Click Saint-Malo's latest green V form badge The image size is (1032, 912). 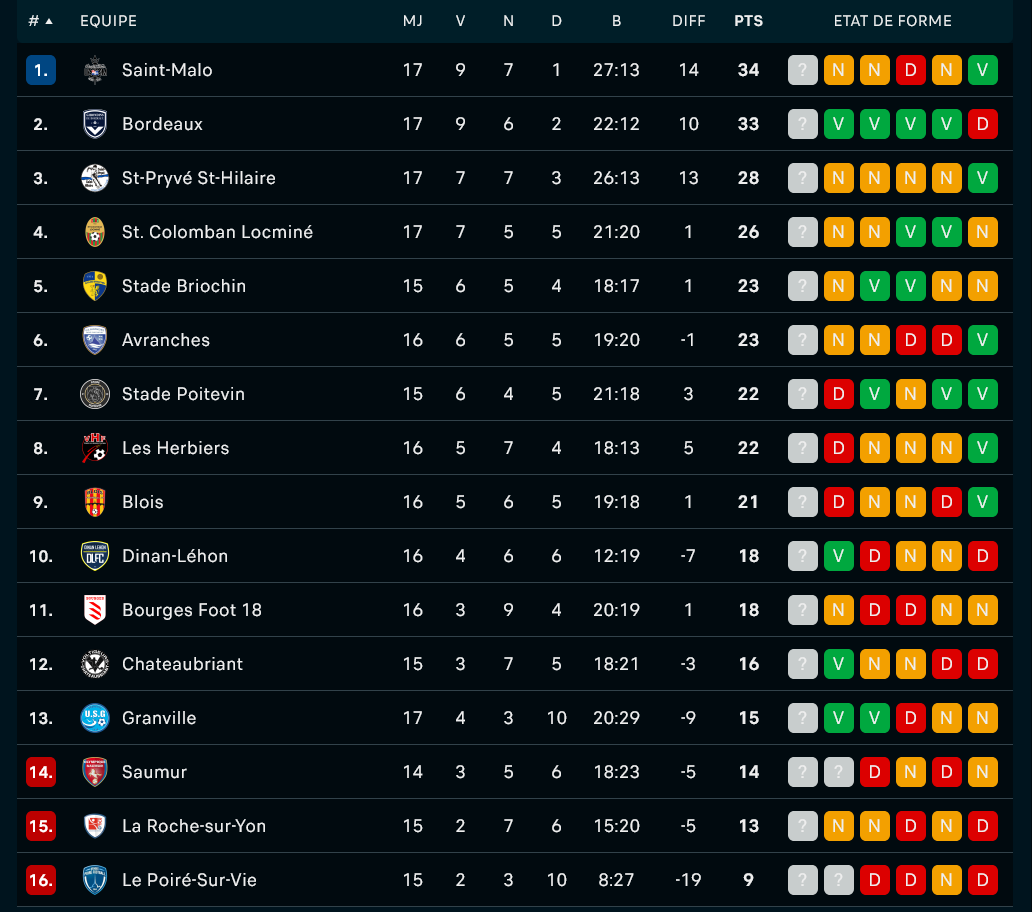tap(983, 70)
